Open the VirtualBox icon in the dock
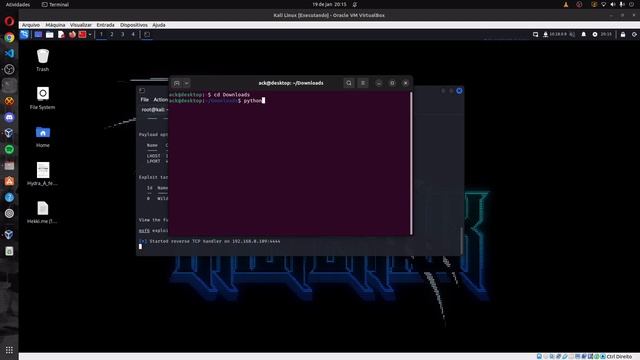640x360 pixels. tap(9, 133)
